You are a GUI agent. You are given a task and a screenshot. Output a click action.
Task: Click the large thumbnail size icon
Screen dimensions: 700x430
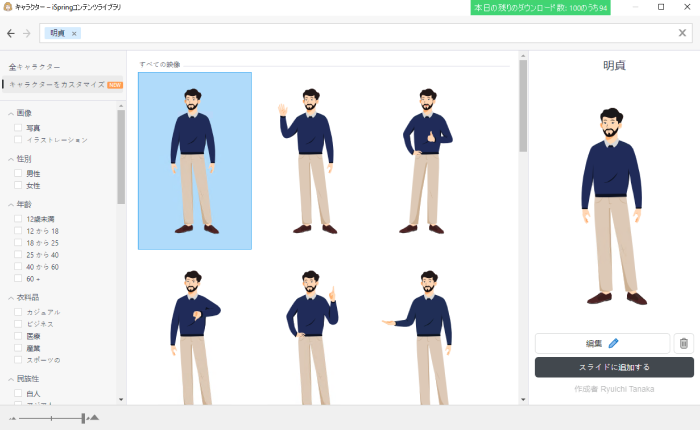[x=93, y=418]
